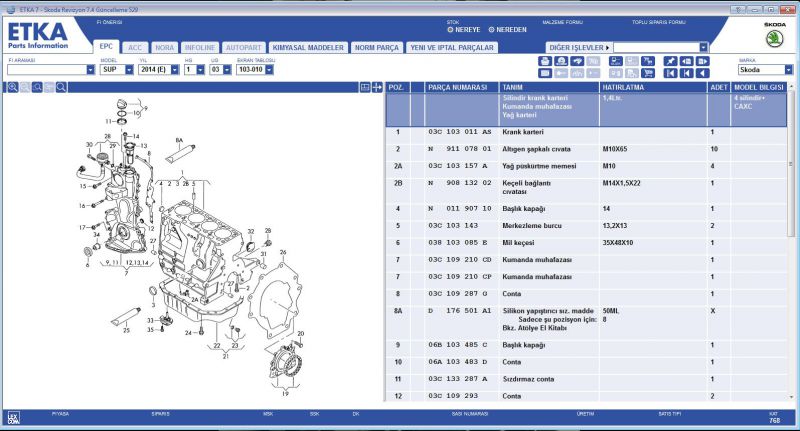The height and width of the screenshot is (431, 800).
Task: Open the FI ARAMASI dropdown arrow
Action: (x=91, y=69)
